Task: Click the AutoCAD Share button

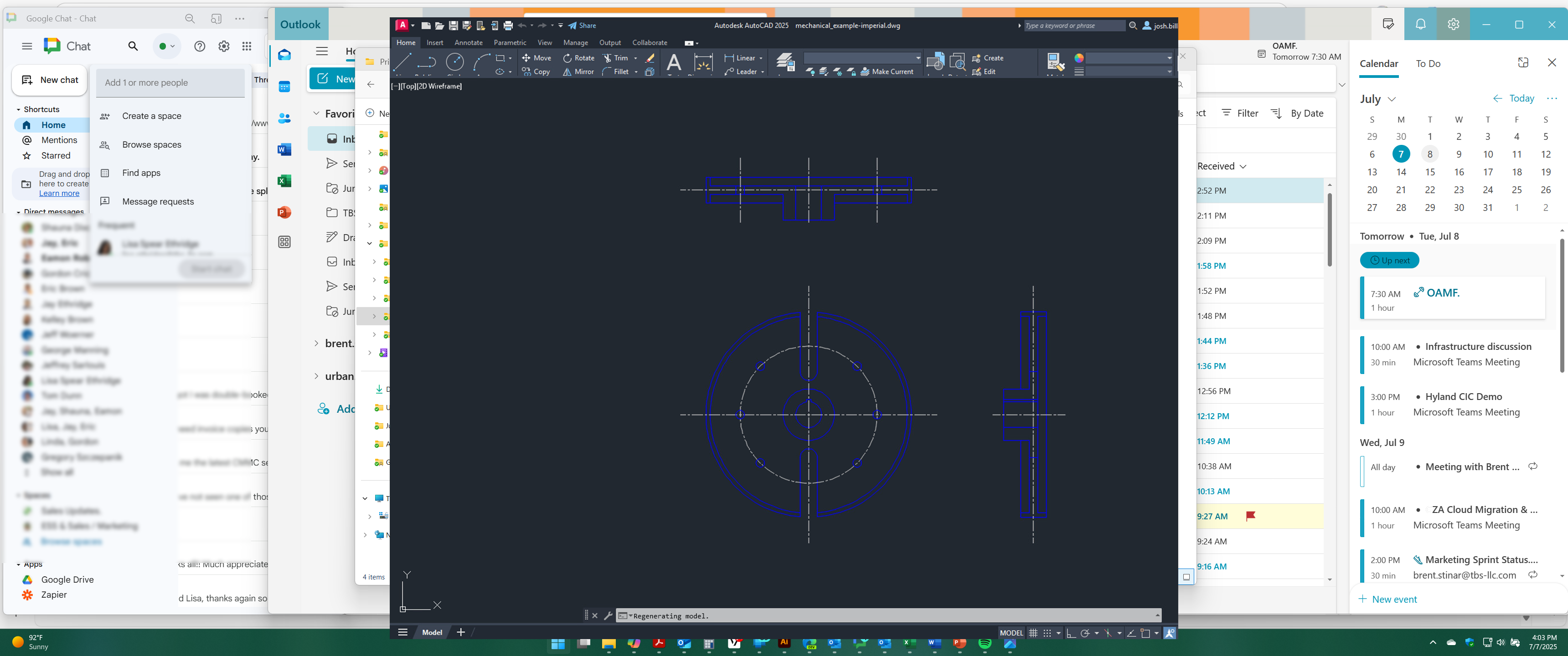Action: 582,26
